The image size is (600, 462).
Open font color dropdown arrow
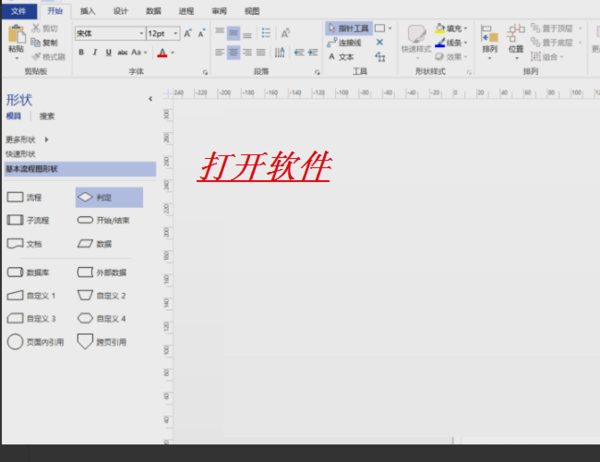[173, 52]
